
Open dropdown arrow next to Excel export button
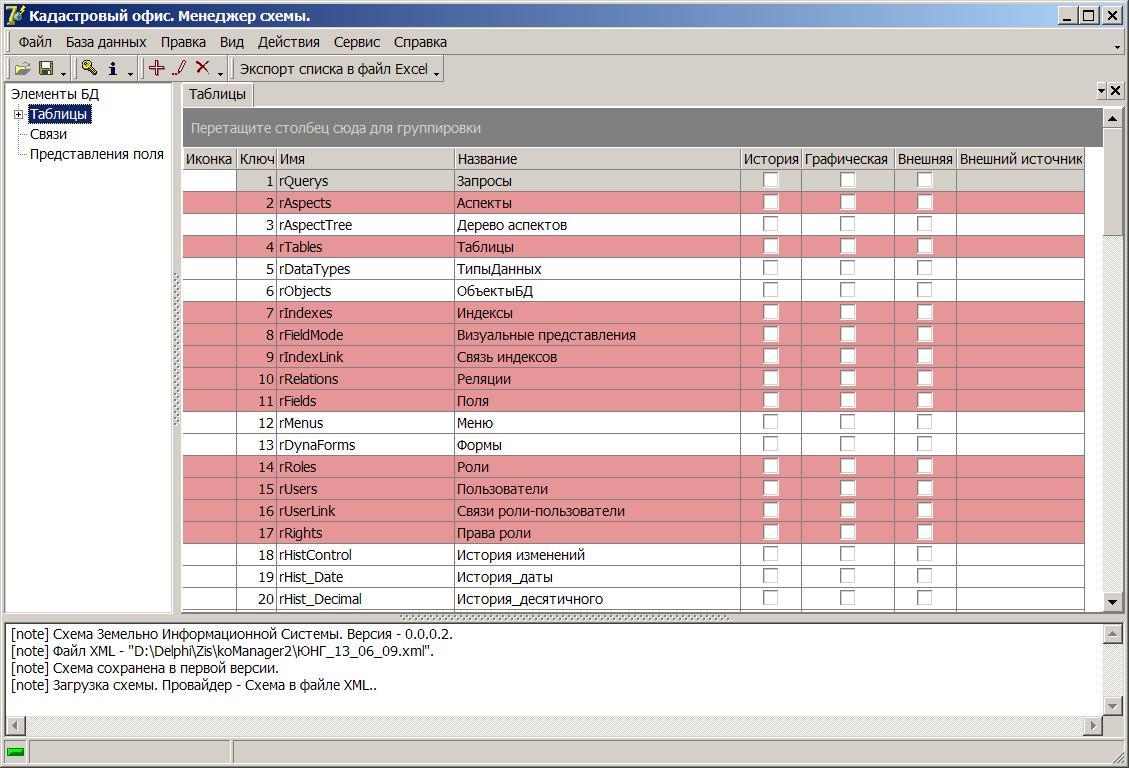pyautogui.click(x=437, y=71)
